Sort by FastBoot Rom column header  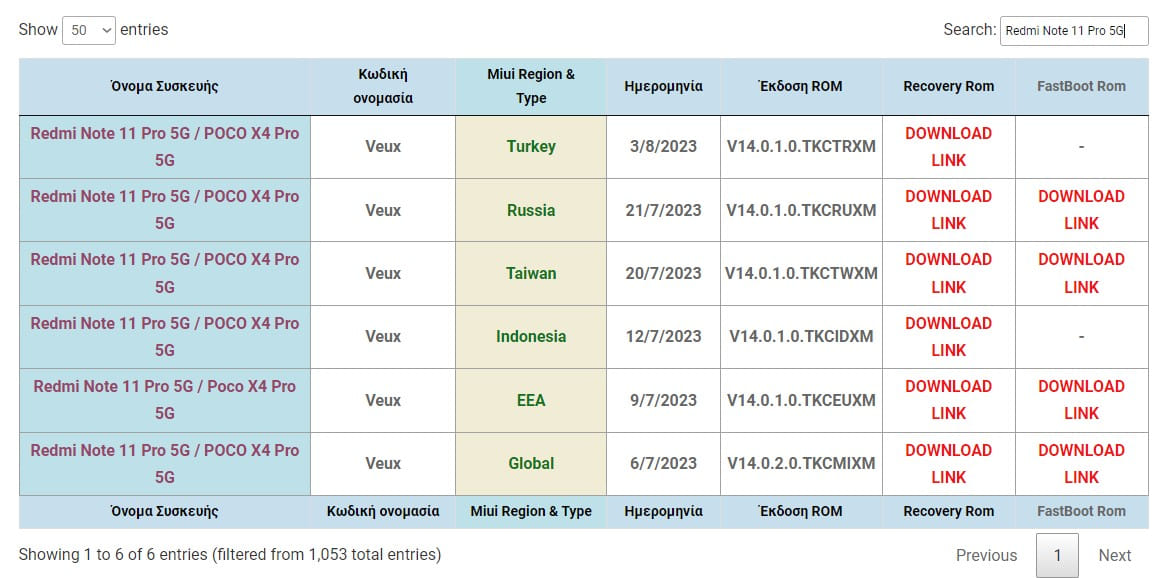point(1081,86)
